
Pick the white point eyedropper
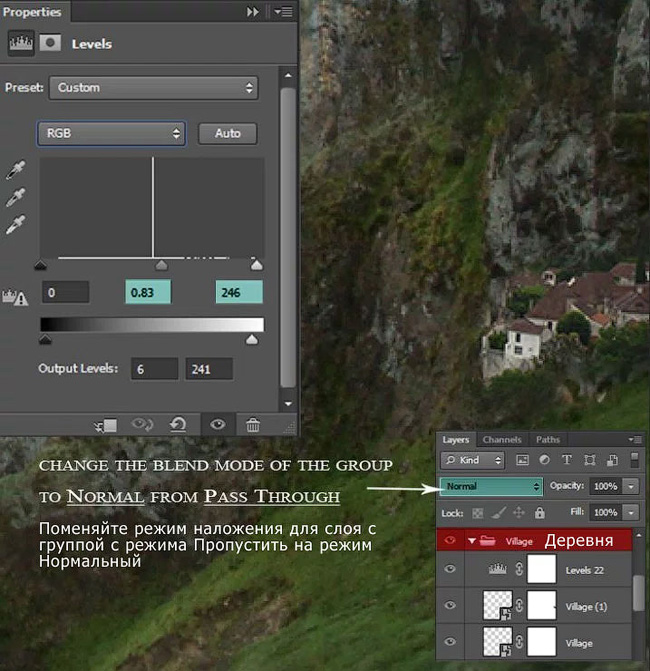16,225
